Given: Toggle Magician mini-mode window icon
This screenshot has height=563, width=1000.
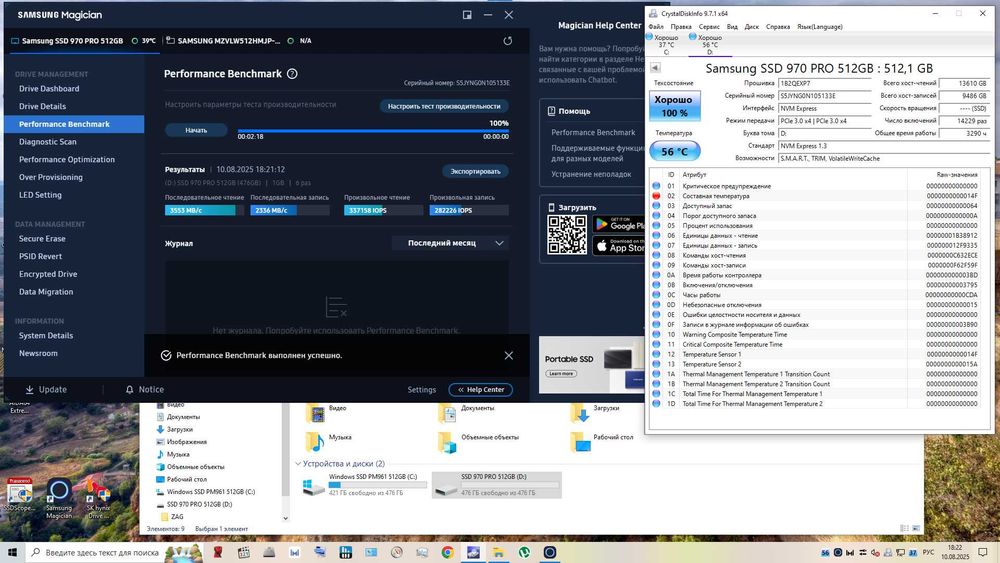Looking at the screenshot, I should click(467, 15).
